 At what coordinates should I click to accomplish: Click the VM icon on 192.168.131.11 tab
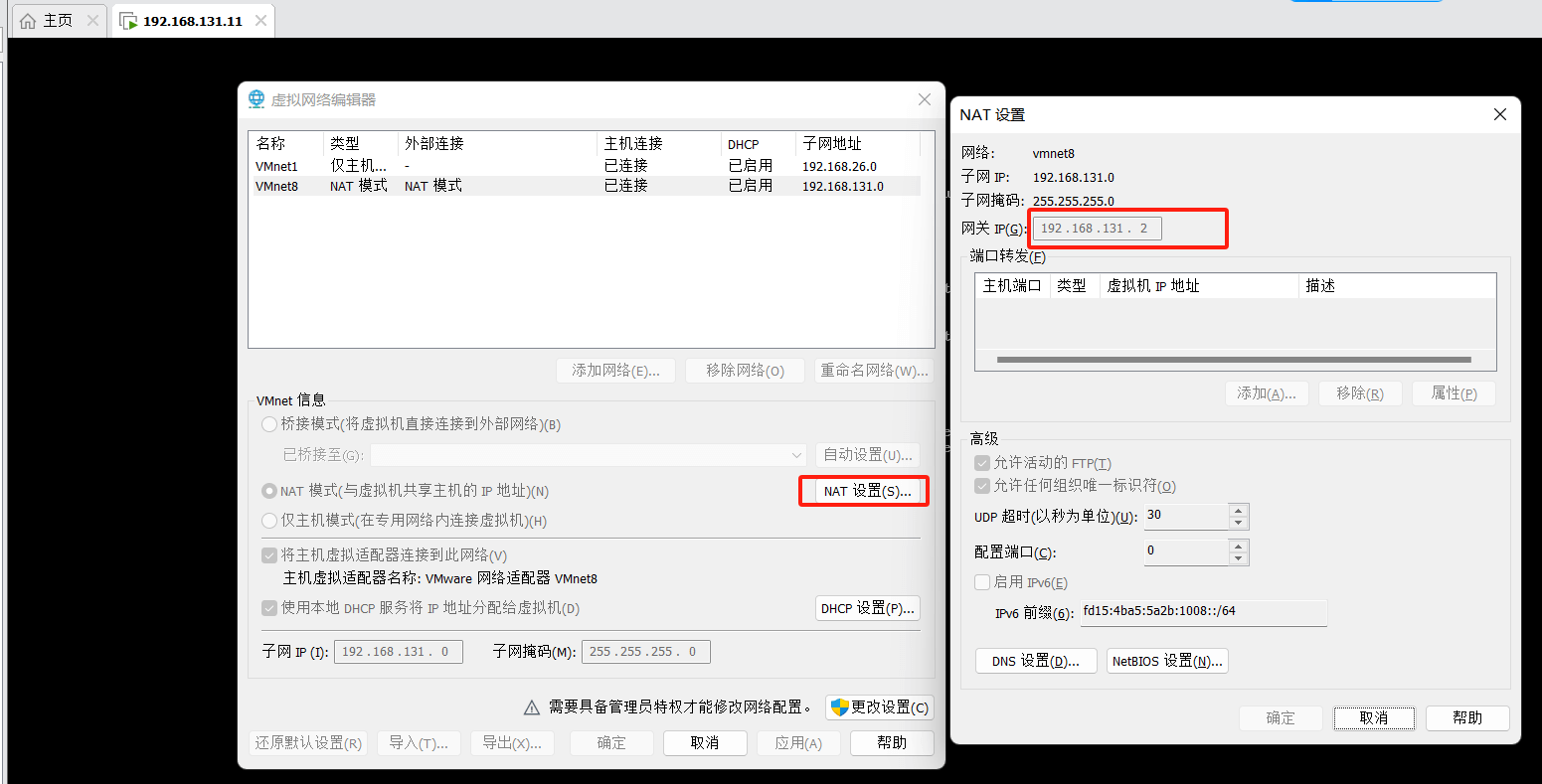128,21
